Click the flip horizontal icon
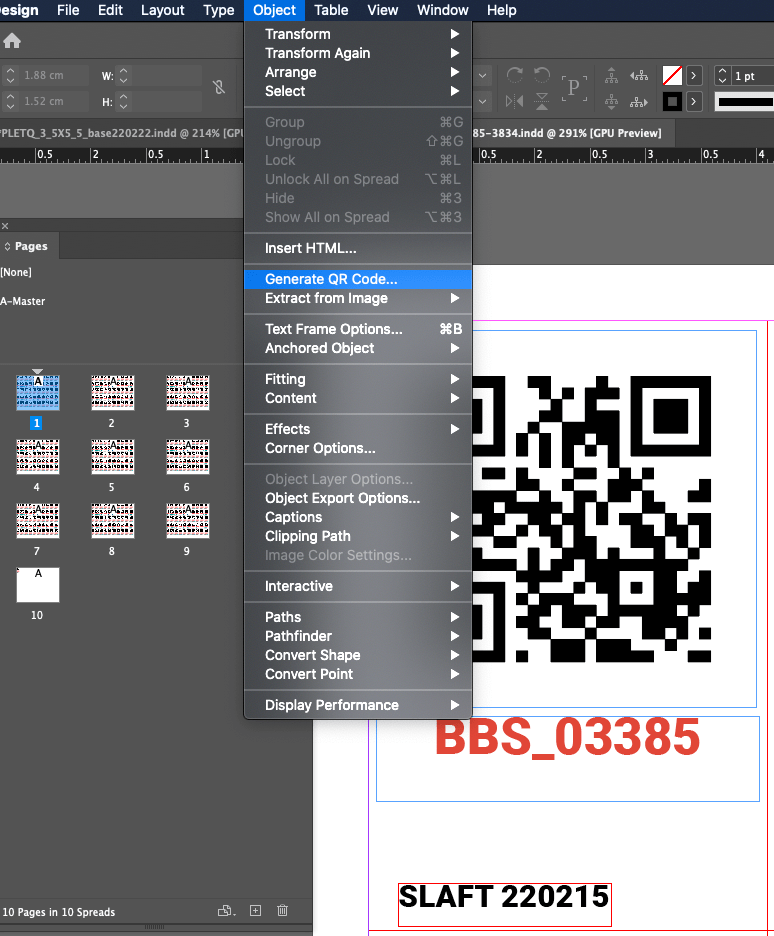774x936 pixels. coord(514,101)
